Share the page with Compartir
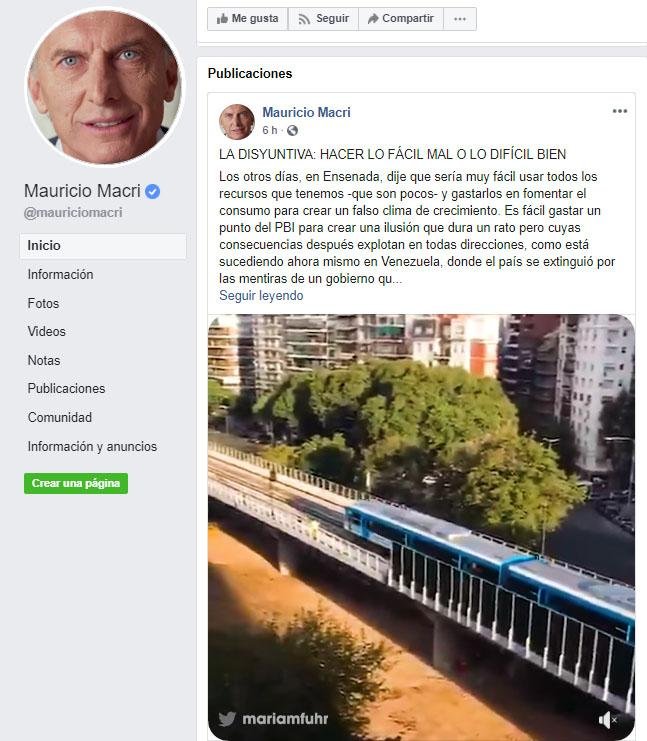Viewport: 647px width, 741px height. [401, 19]
